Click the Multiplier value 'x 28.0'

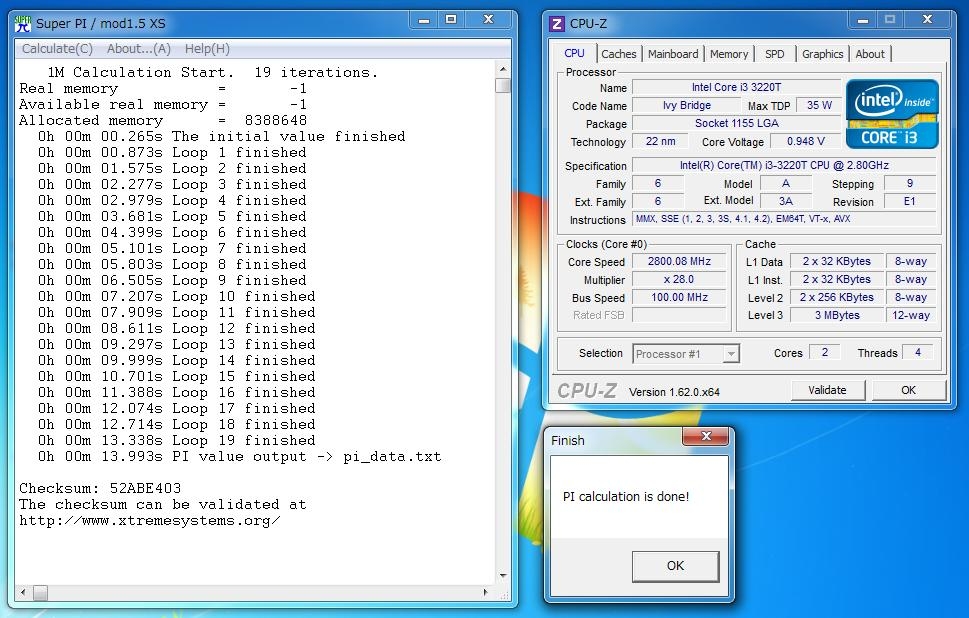tap(679, 279)
